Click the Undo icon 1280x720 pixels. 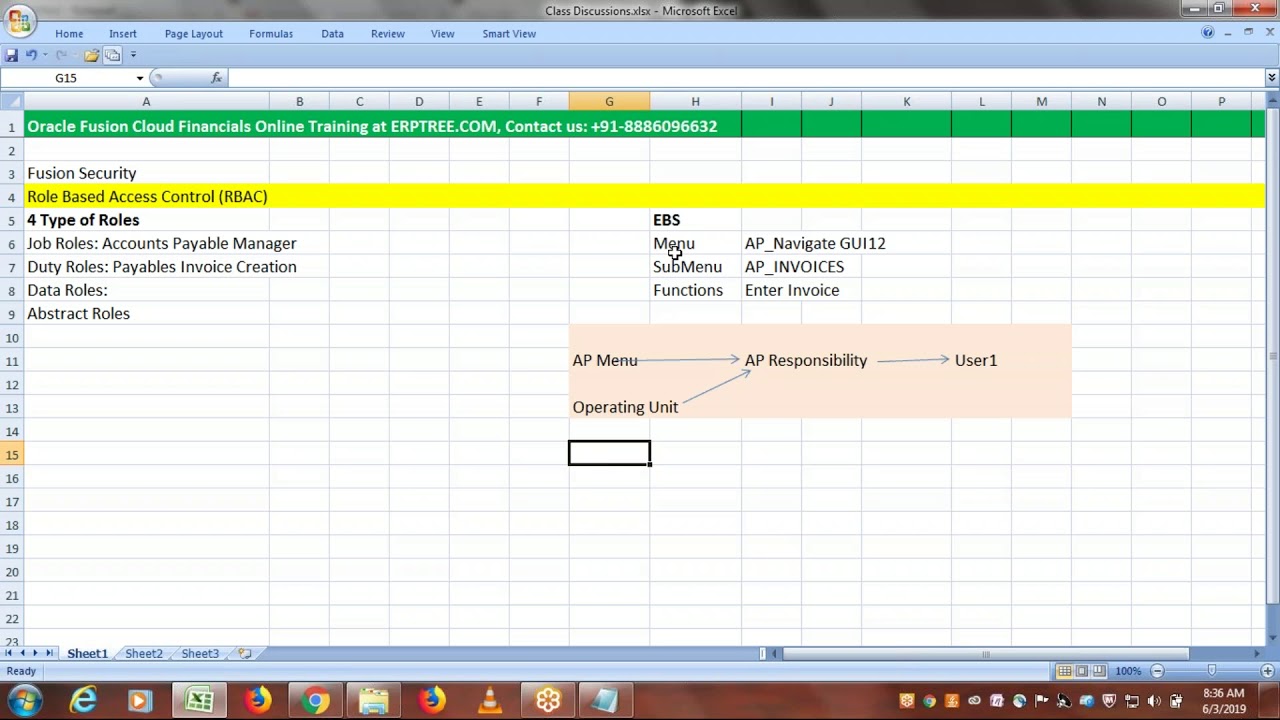pyautogui.click(x=31, y=55)
